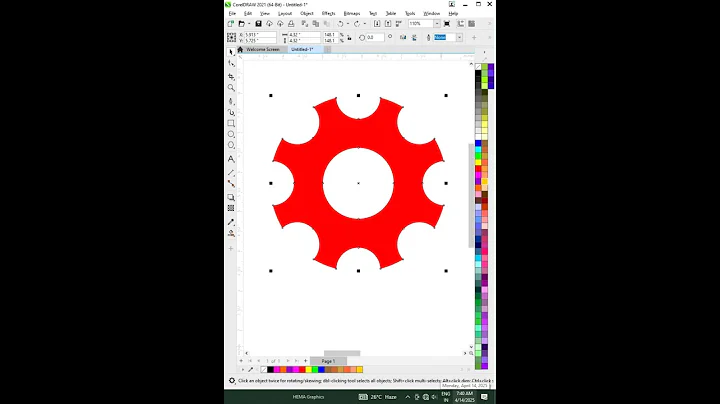This screenshot has width=720, height=404.
Task: Select the Crop tool
Action: click(x=231, y=76)
